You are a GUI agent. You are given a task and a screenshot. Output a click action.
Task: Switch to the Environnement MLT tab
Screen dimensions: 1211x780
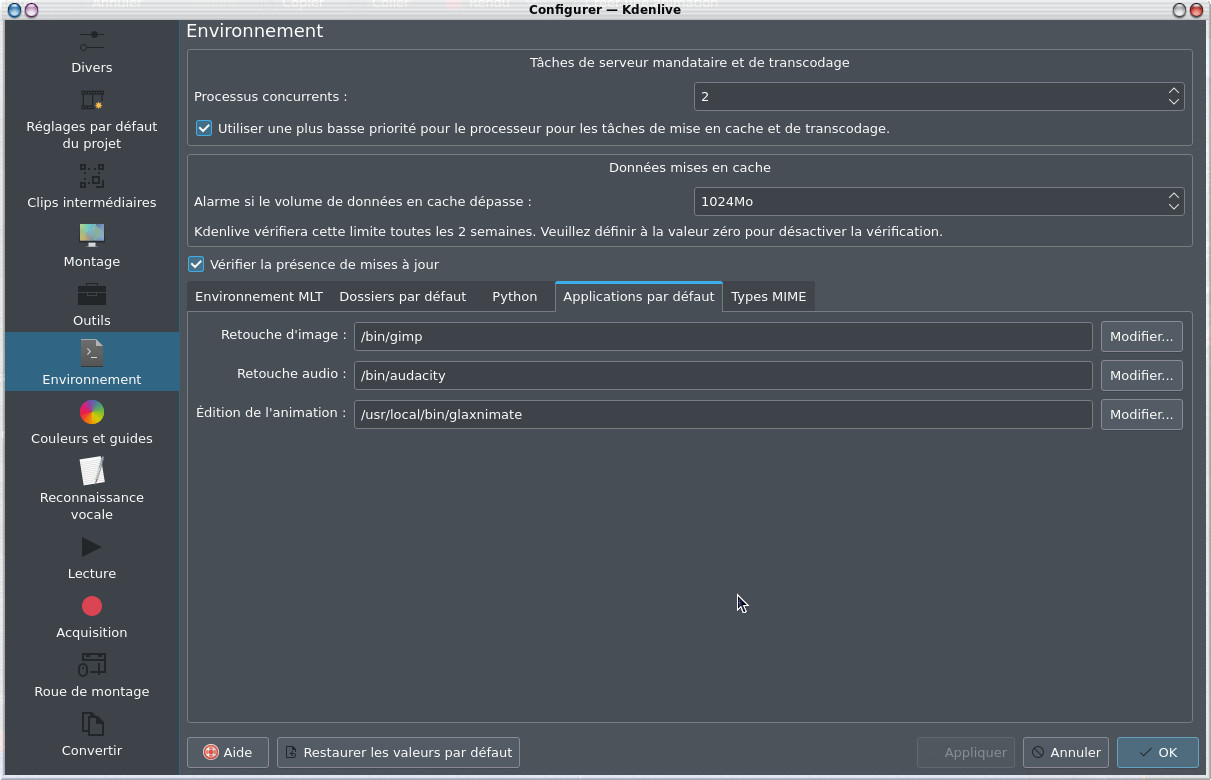point(259,296)
